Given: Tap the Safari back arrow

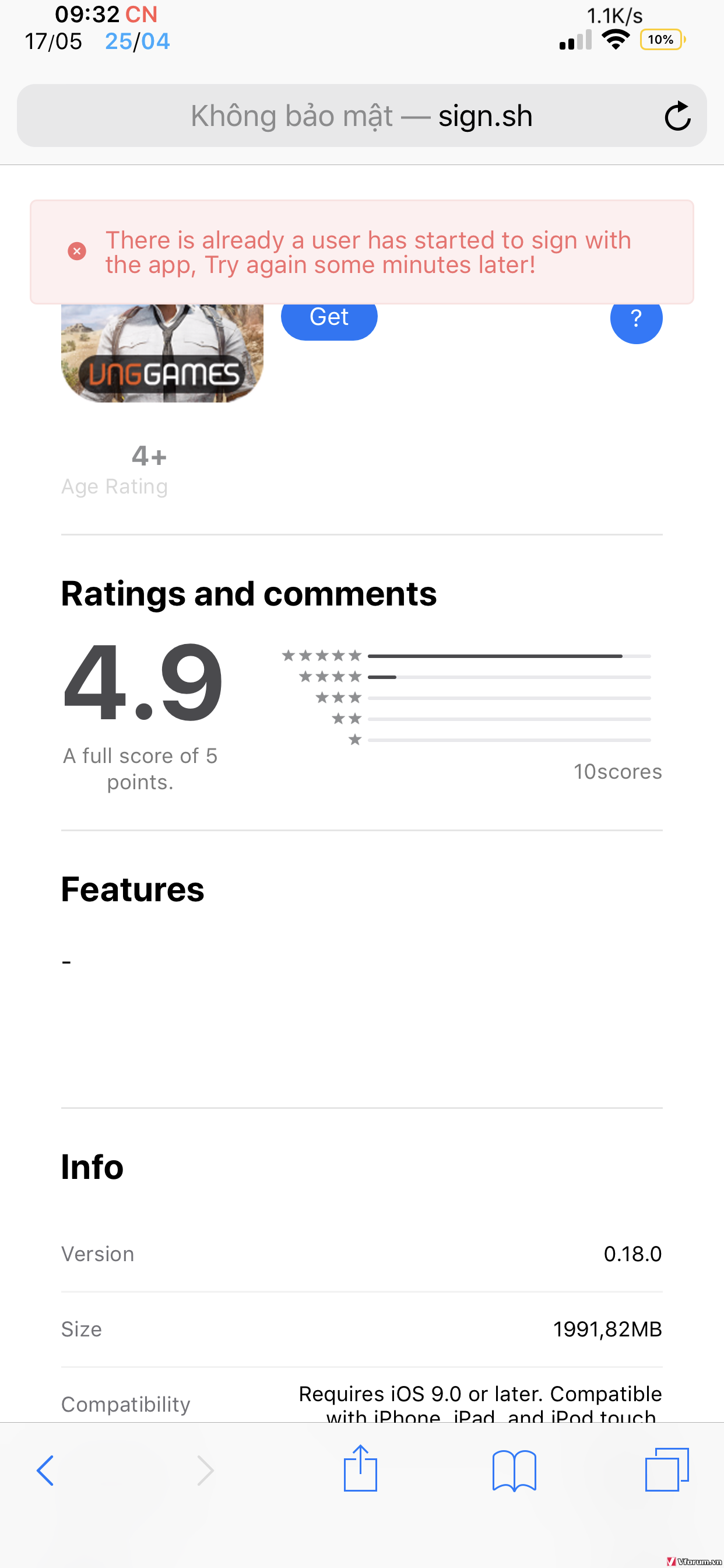Looking at the screenshot, I should click(x=45, y=1470).
